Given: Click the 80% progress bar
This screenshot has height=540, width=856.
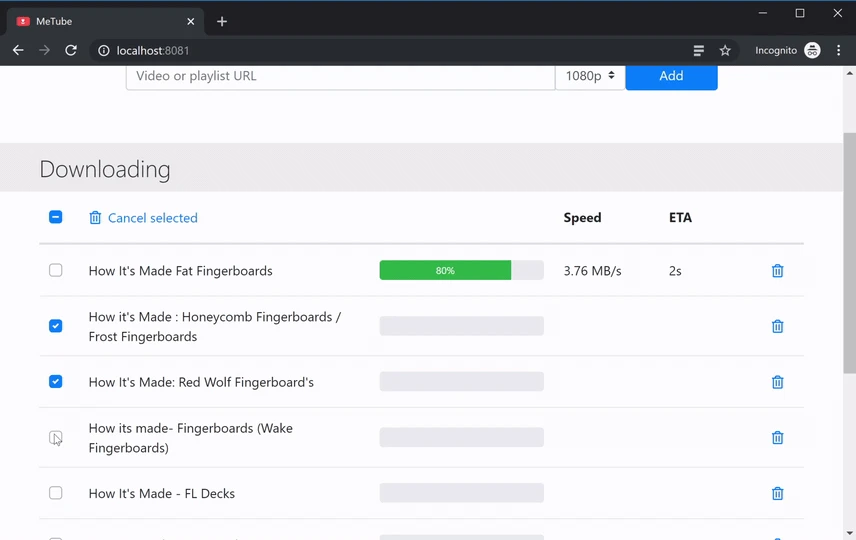Looking at the screenshot, I should pyautogui.click(x=461, y=271).
